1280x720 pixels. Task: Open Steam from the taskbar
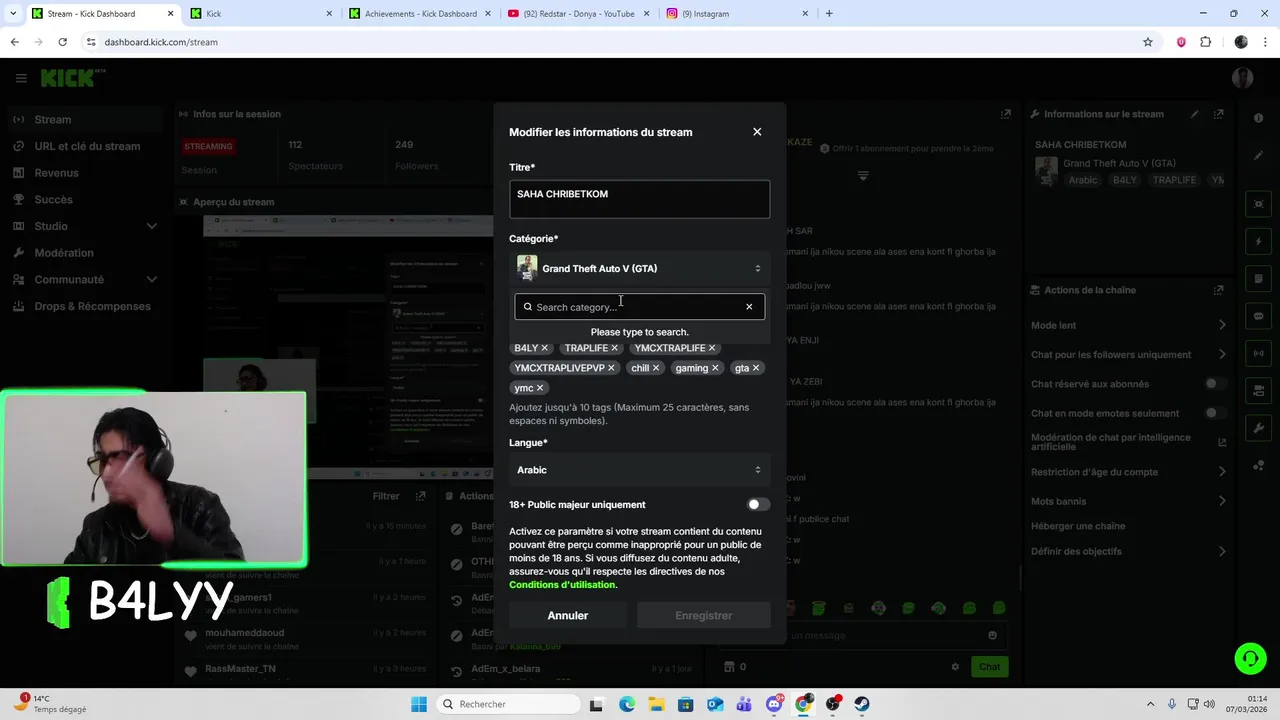[862, 704]
